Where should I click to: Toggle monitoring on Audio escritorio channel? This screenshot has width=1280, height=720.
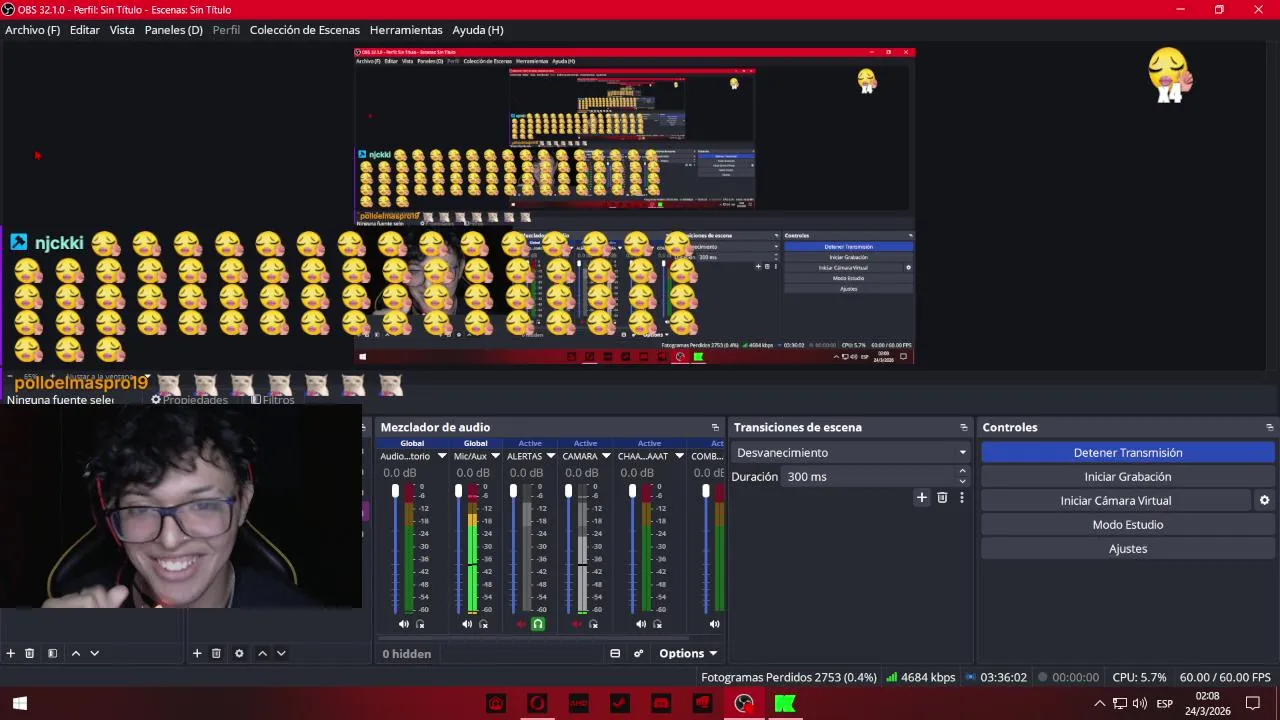tap(420, 624)
